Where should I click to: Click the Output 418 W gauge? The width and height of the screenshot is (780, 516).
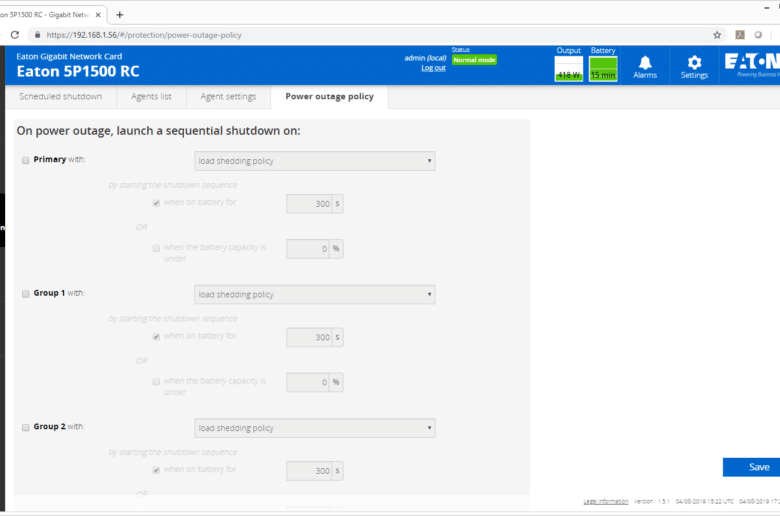click(569, 68)
